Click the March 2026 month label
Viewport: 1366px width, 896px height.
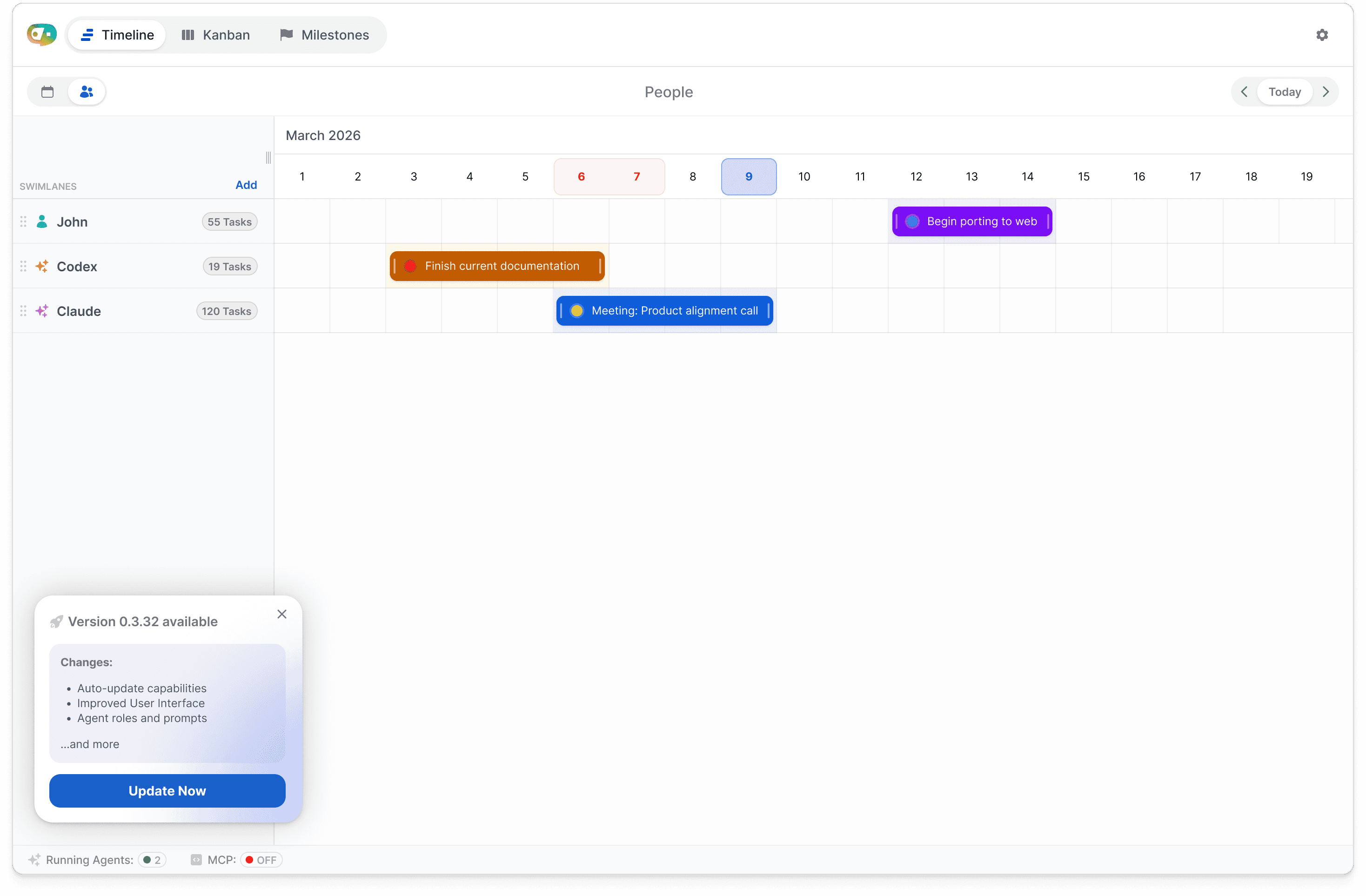(x=323, y=135)
